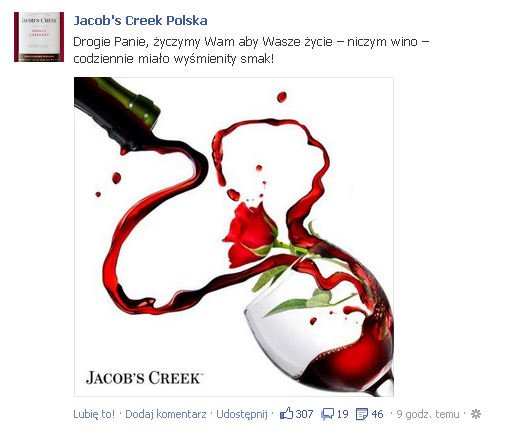This screenshot has height=434, width=513.
Task: Open the '9 godz. temu' timestamp
Action: pos(428,414)
